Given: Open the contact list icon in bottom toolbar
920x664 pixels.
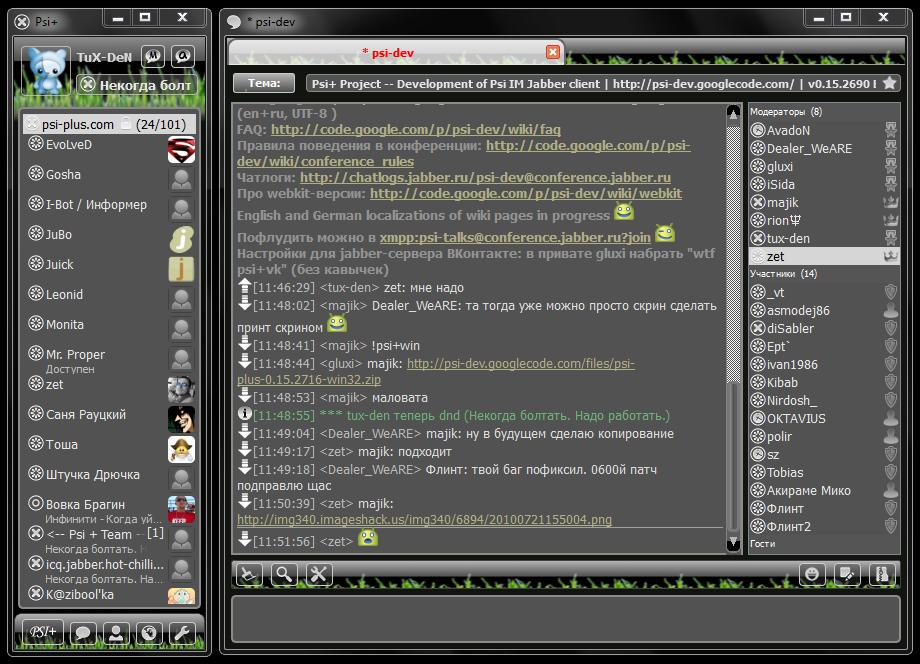Looking at the screenshot, I should [118, 632].
